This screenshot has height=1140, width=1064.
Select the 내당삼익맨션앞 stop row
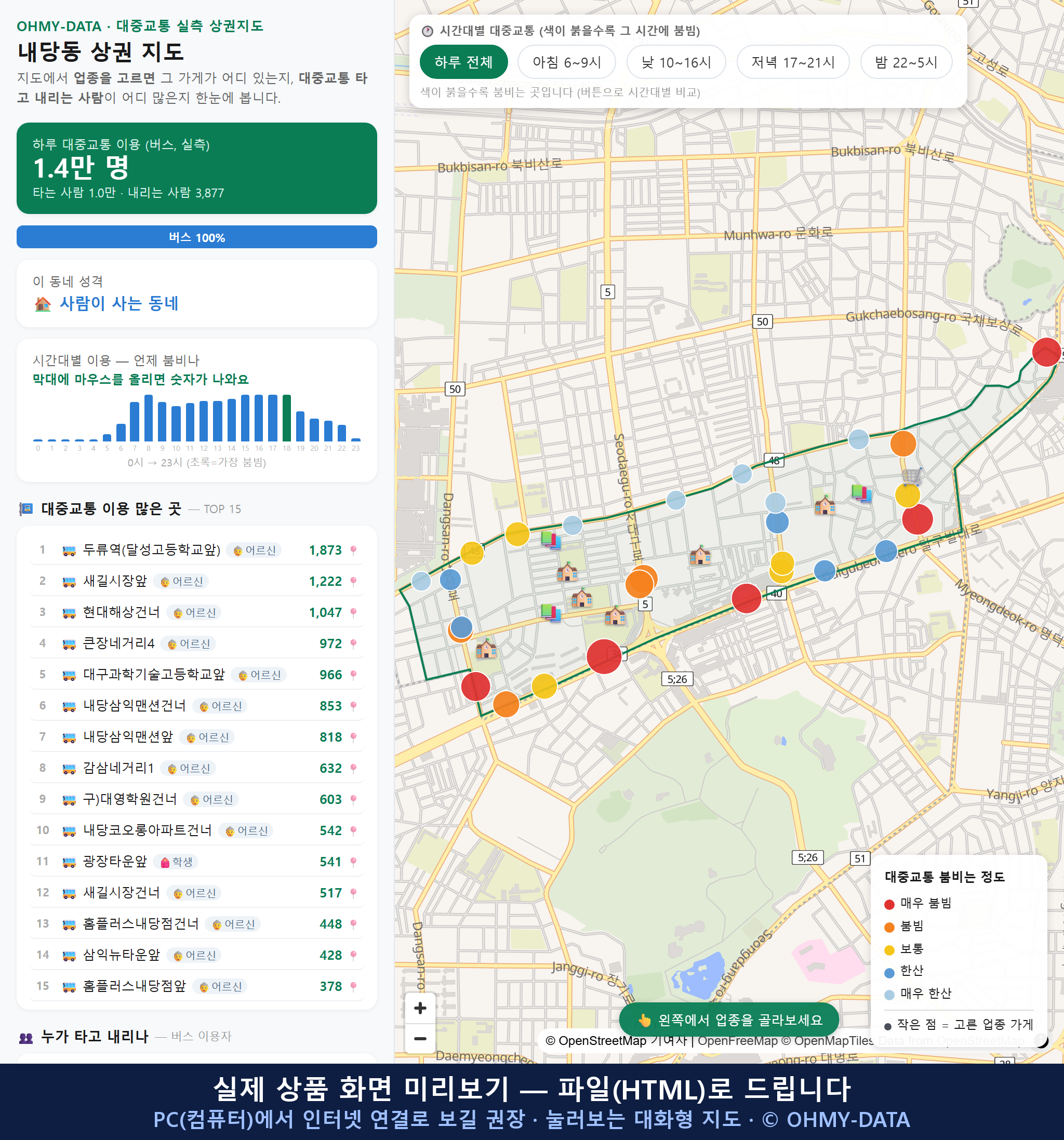(x=197, y=737)
